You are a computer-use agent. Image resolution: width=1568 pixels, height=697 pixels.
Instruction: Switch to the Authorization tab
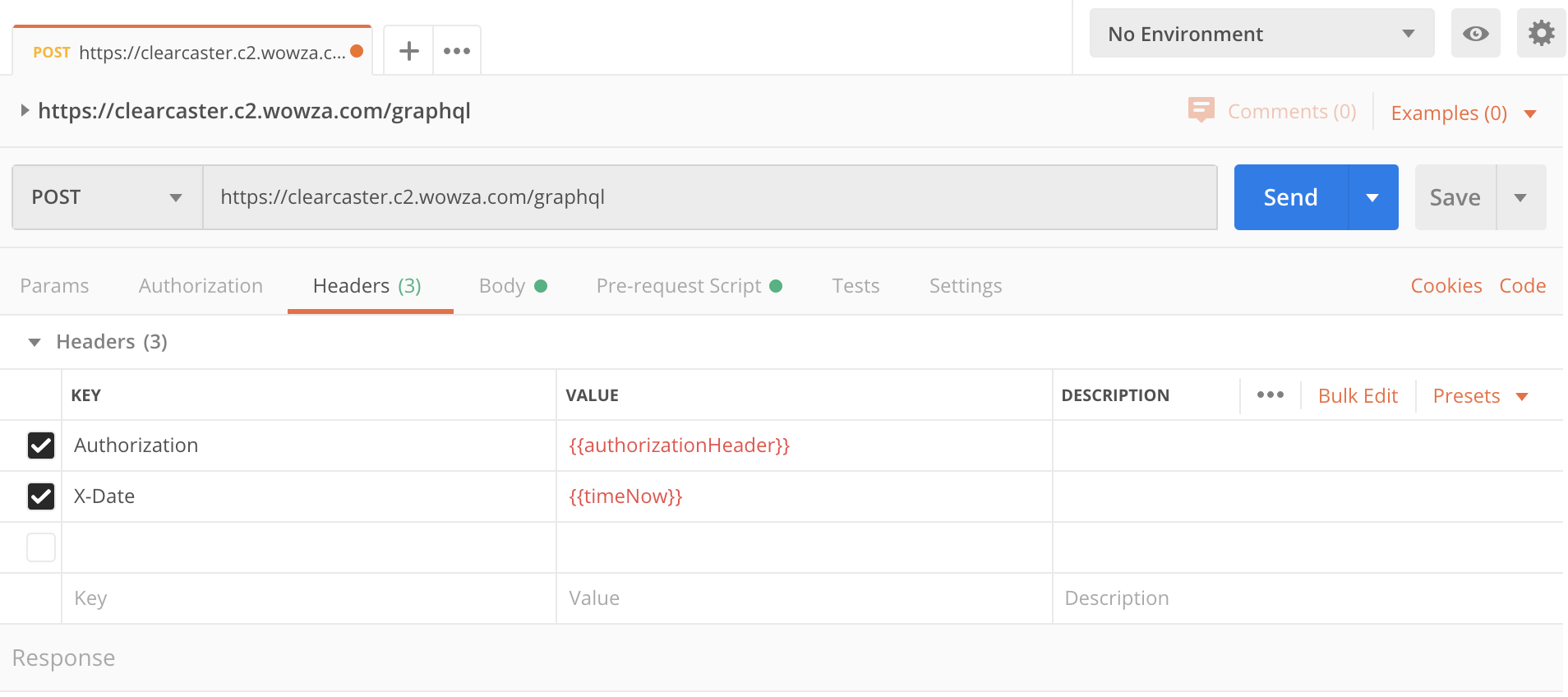(x=201, y=285)
